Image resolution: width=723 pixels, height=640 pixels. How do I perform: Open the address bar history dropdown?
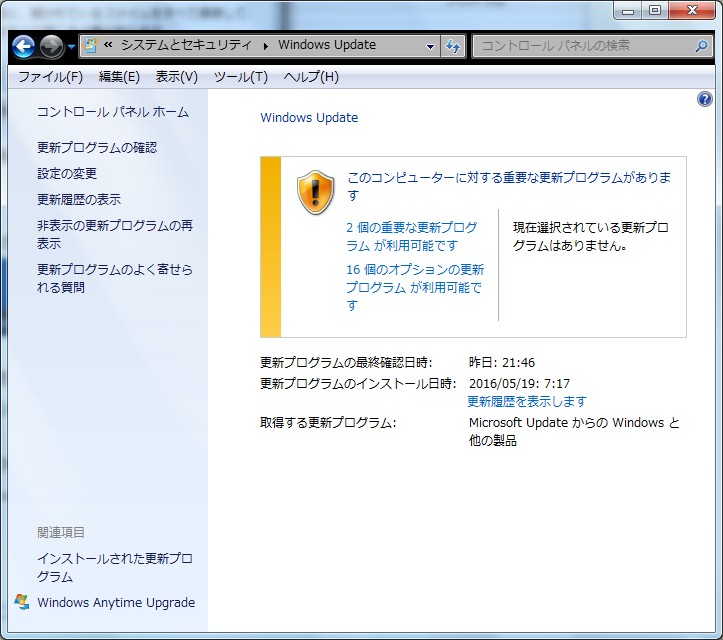430,46
